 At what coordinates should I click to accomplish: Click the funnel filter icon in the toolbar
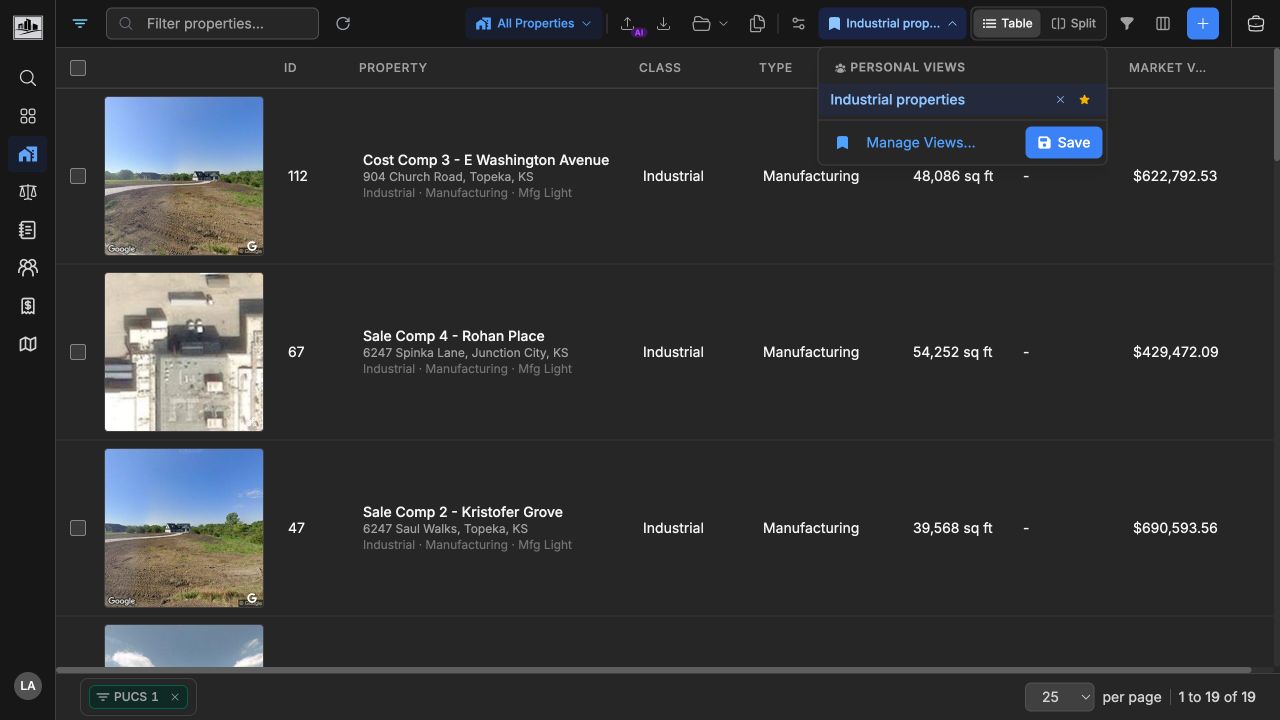(1127, 23)
